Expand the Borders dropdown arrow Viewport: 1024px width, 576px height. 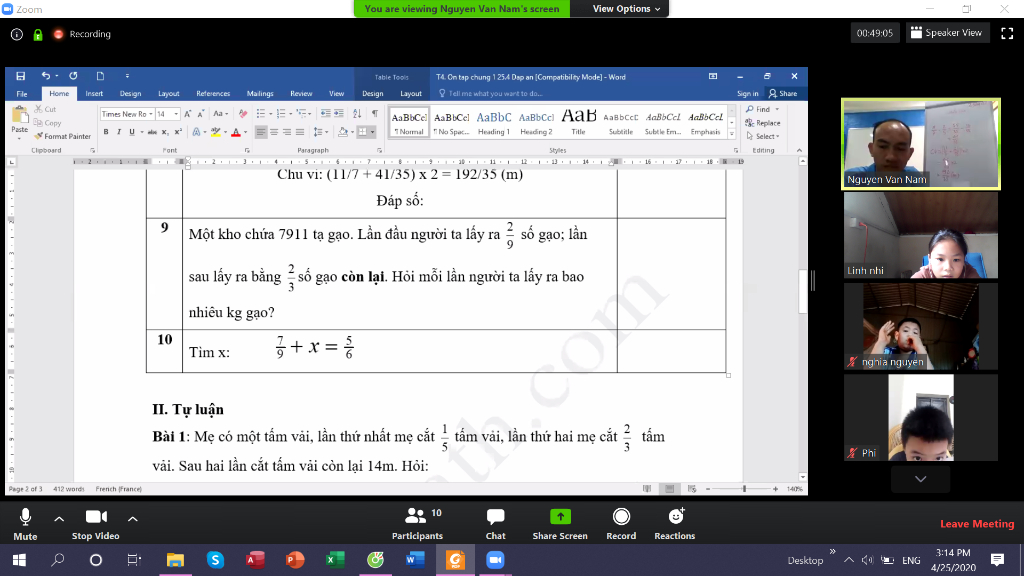372,132
